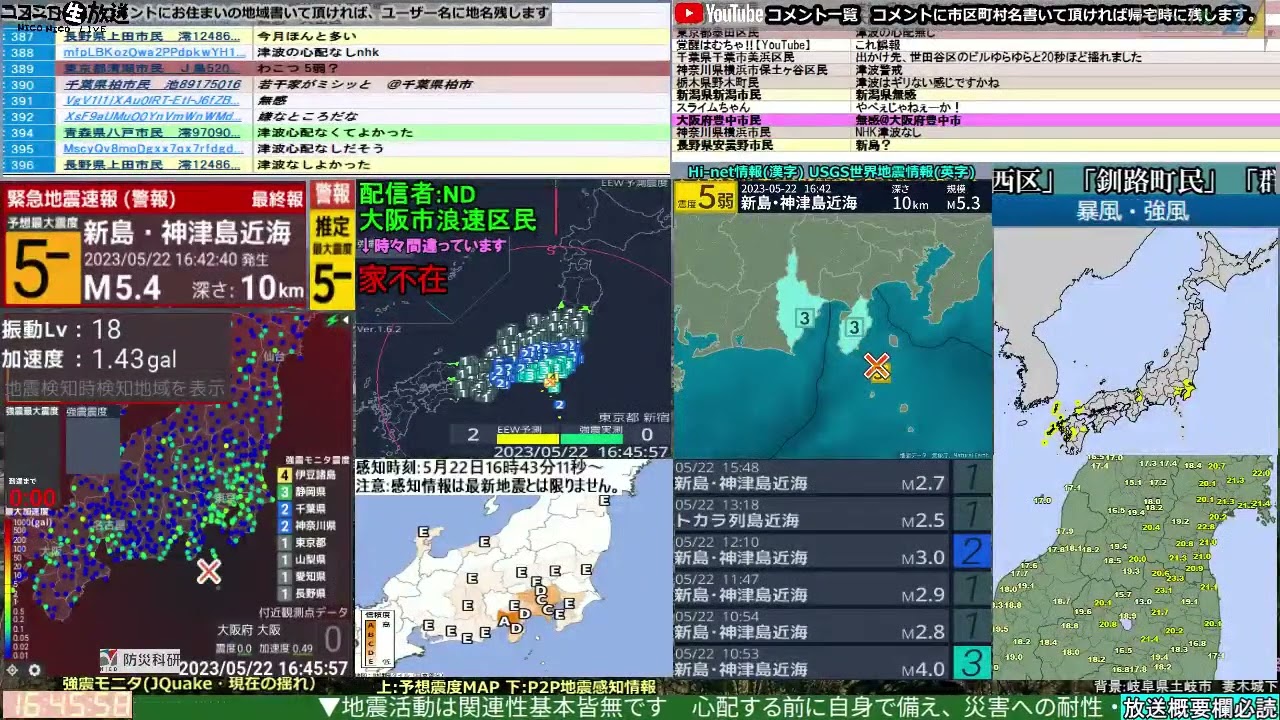Viewport: 1280px width, 720px height.
Task: Click the 地震検知時検知地域を表示 label
Action: (x=115, y=388)
